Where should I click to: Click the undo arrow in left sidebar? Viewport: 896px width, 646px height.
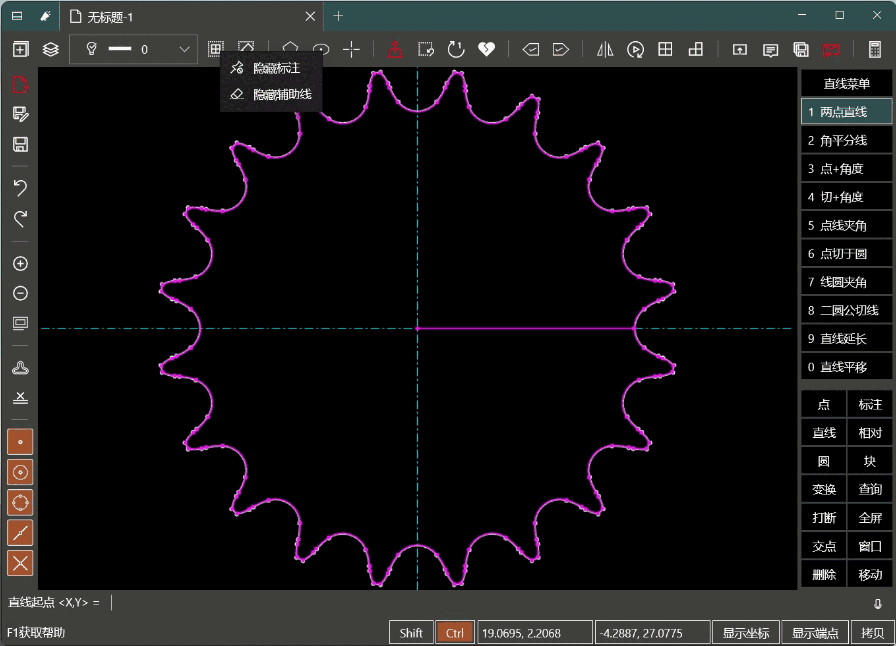click(20, 187)
